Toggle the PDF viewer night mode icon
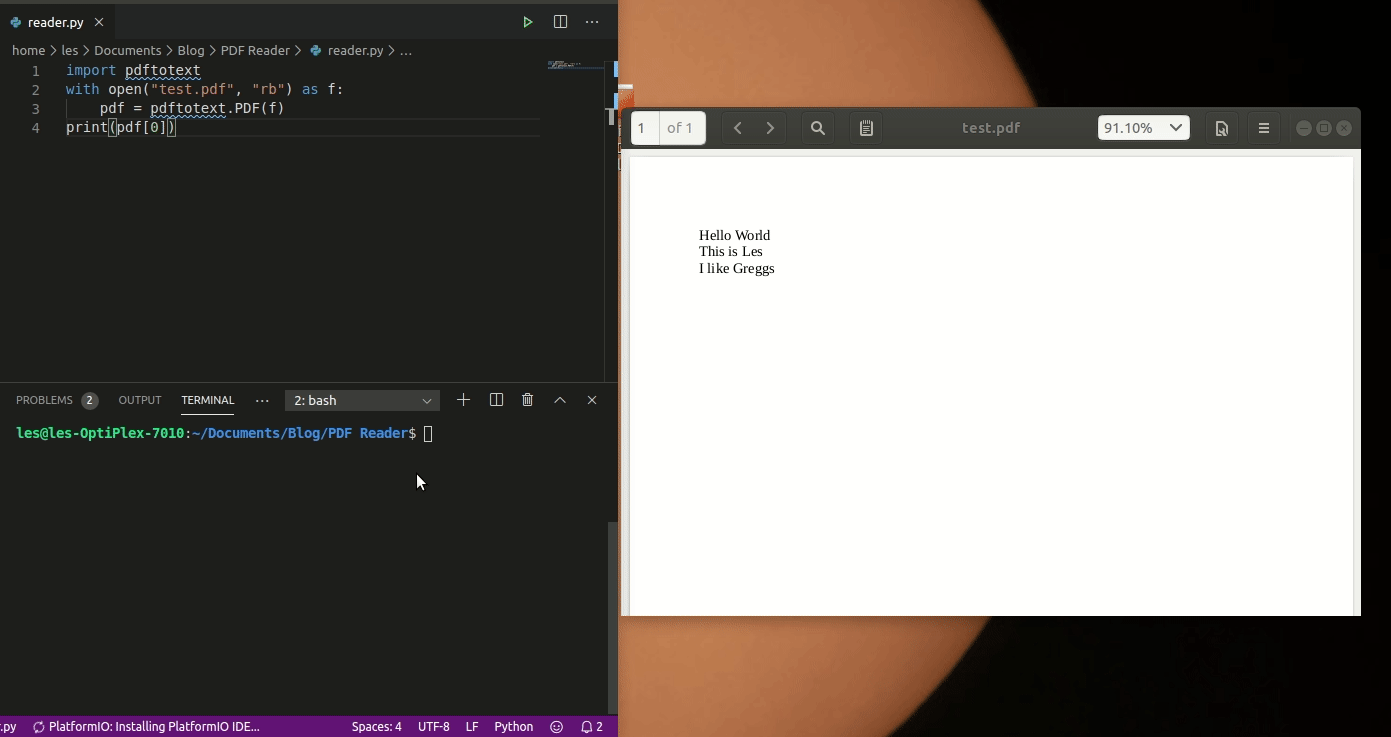 click(1221, 127)
